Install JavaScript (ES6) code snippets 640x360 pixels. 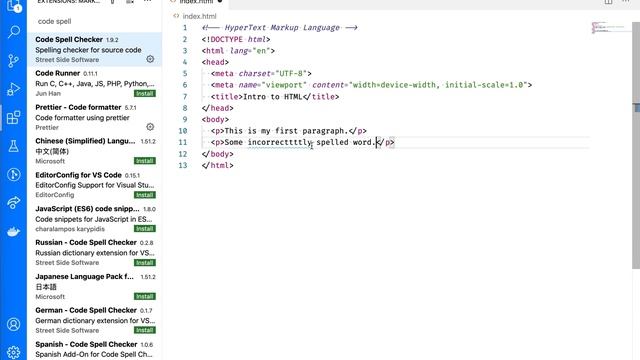(145, 229)
